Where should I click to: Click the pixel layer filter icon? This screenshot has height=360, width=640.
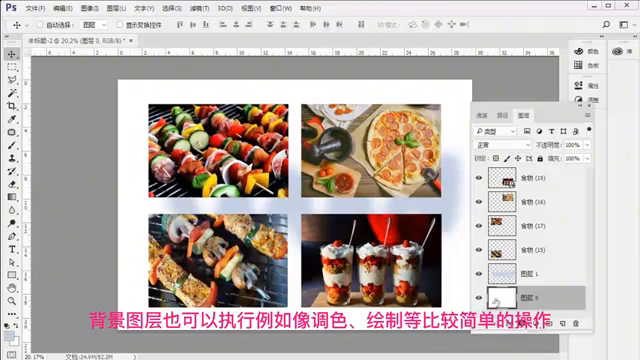coord(527,131)
